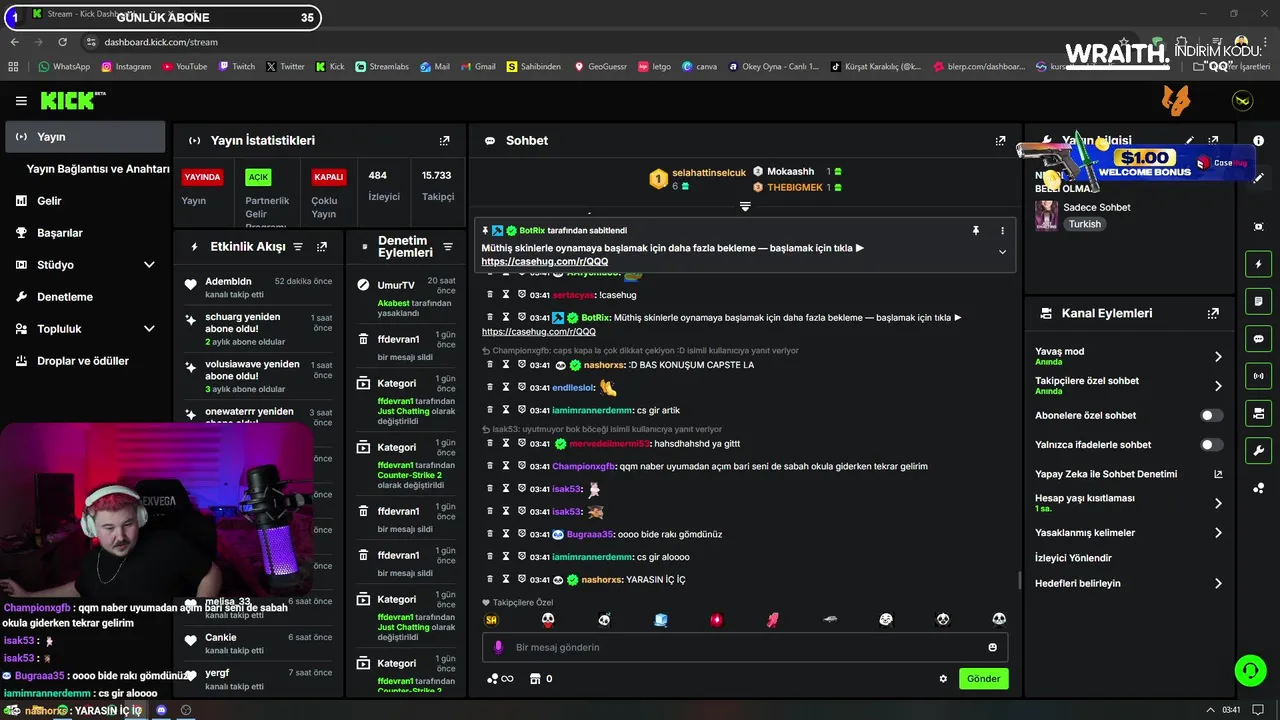Click the Turkish language tag
This screenshot has height=720, width=1280.
(1084, 224)
